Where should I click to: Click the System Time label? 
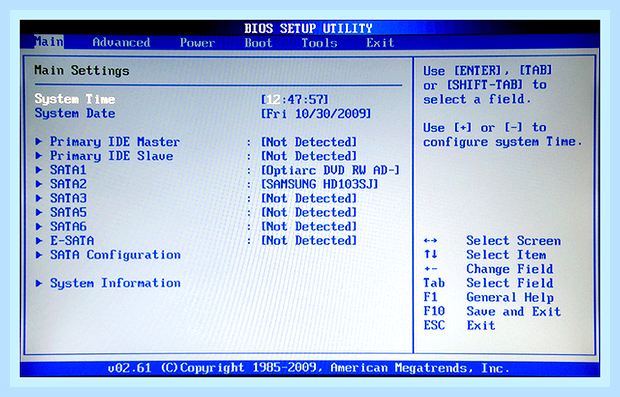coord(75,99)
